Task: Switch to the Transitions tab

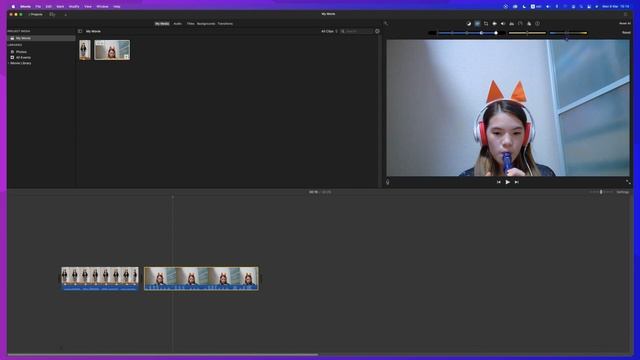Action: click(225, 24)
